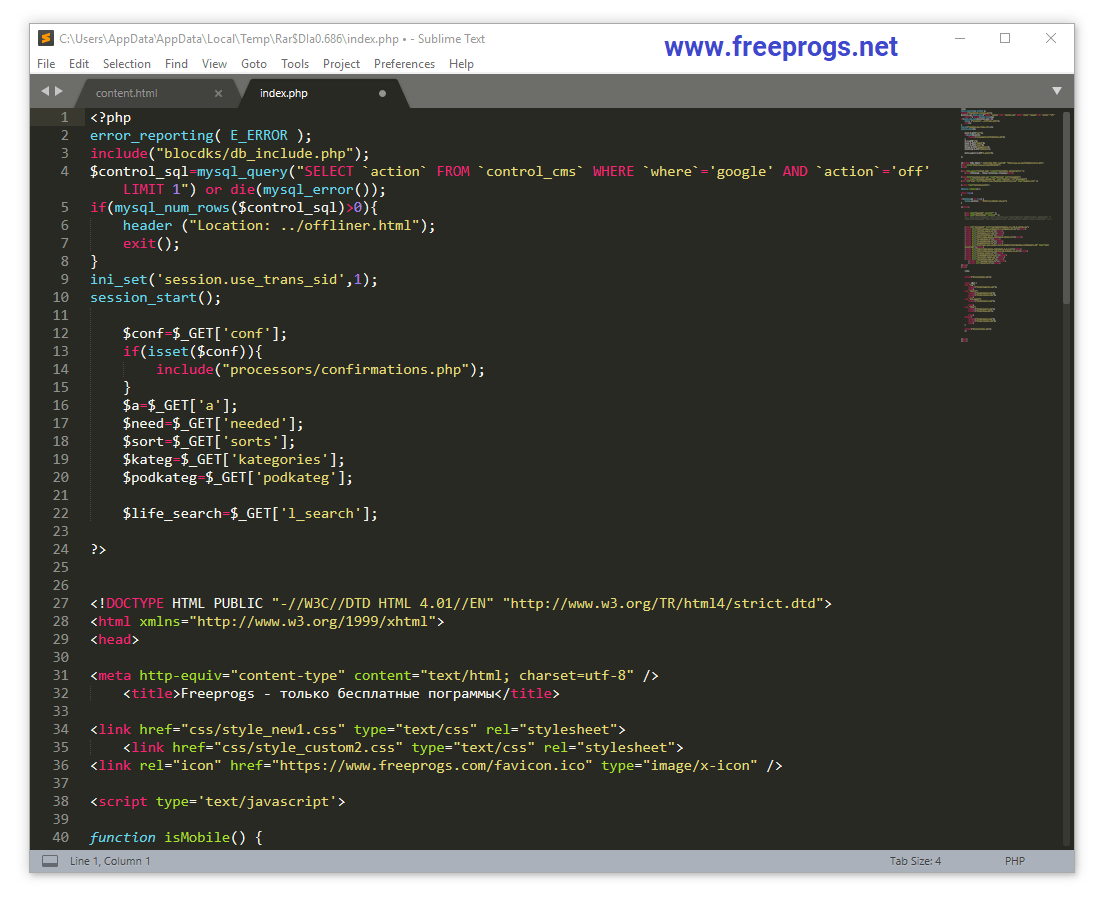Click the $life_search variable on line 22
The width and height of the screenshot is (1110, 905).
coord(172,513)
